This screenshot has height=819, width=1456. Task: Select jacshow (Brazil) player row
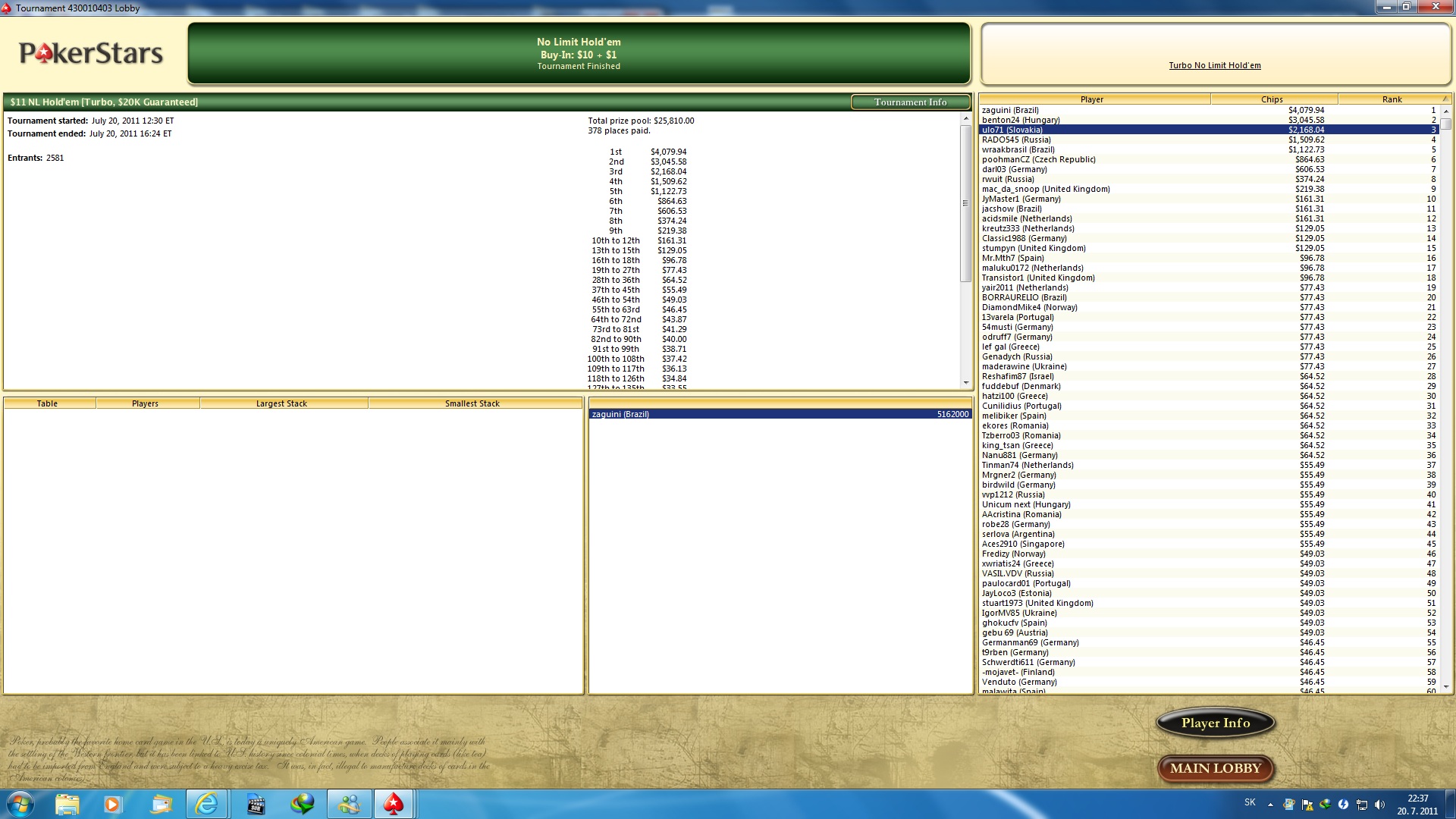[x=1209, y=209]
